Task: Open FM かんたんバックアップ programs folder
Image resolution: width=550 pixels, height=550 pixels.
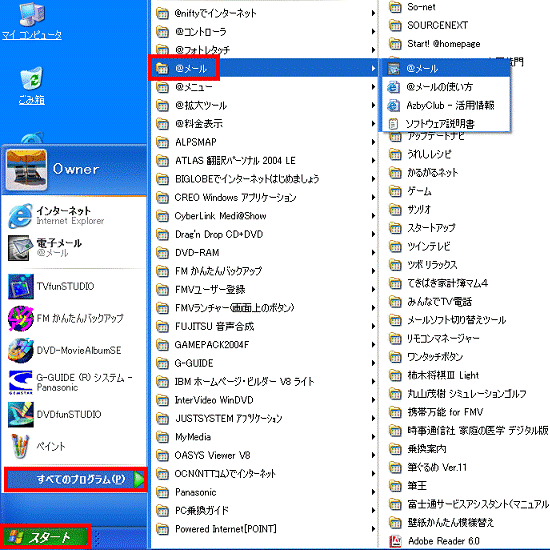Action: tap(265, 271)
